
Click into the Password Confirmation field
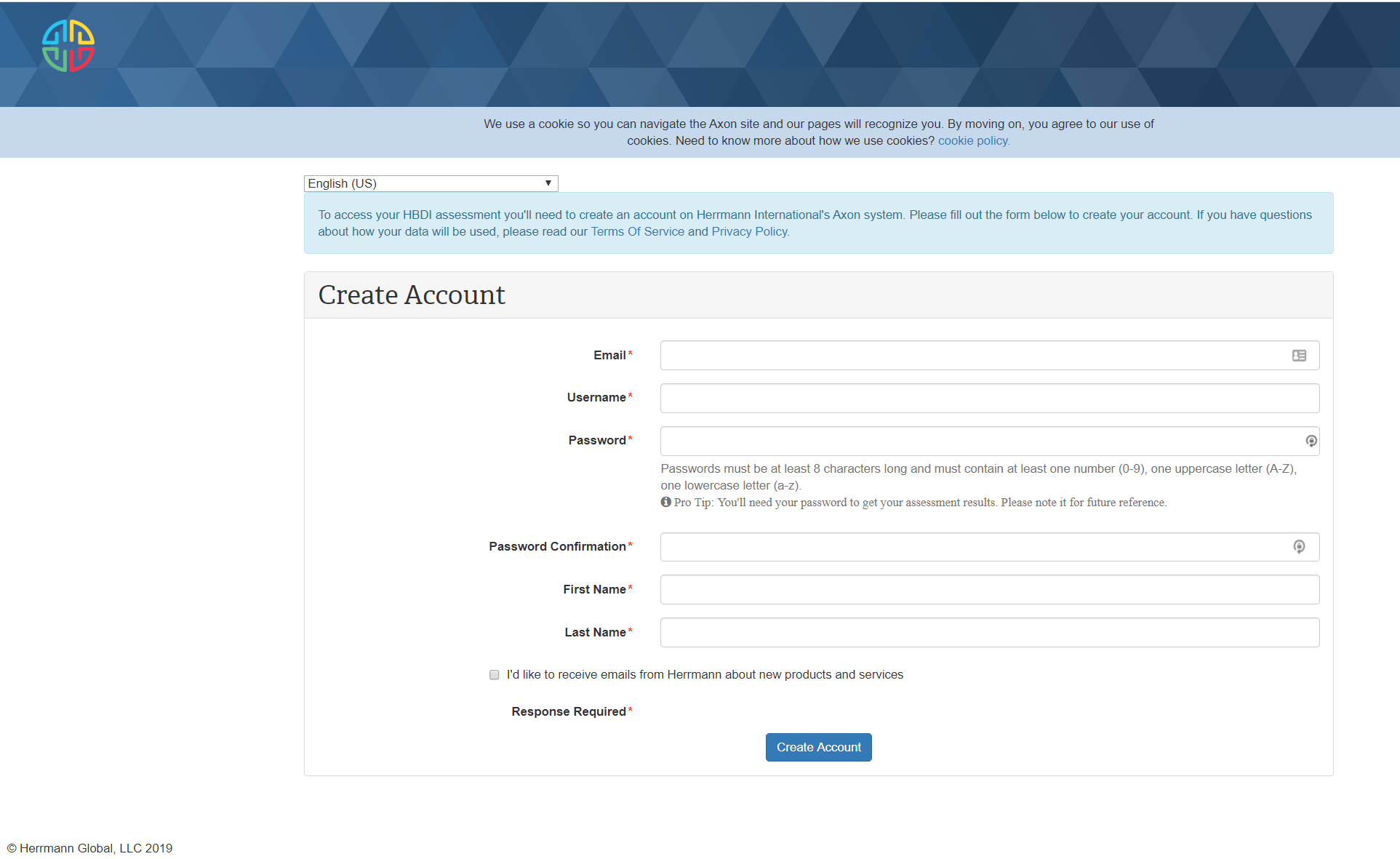[975, 547]
